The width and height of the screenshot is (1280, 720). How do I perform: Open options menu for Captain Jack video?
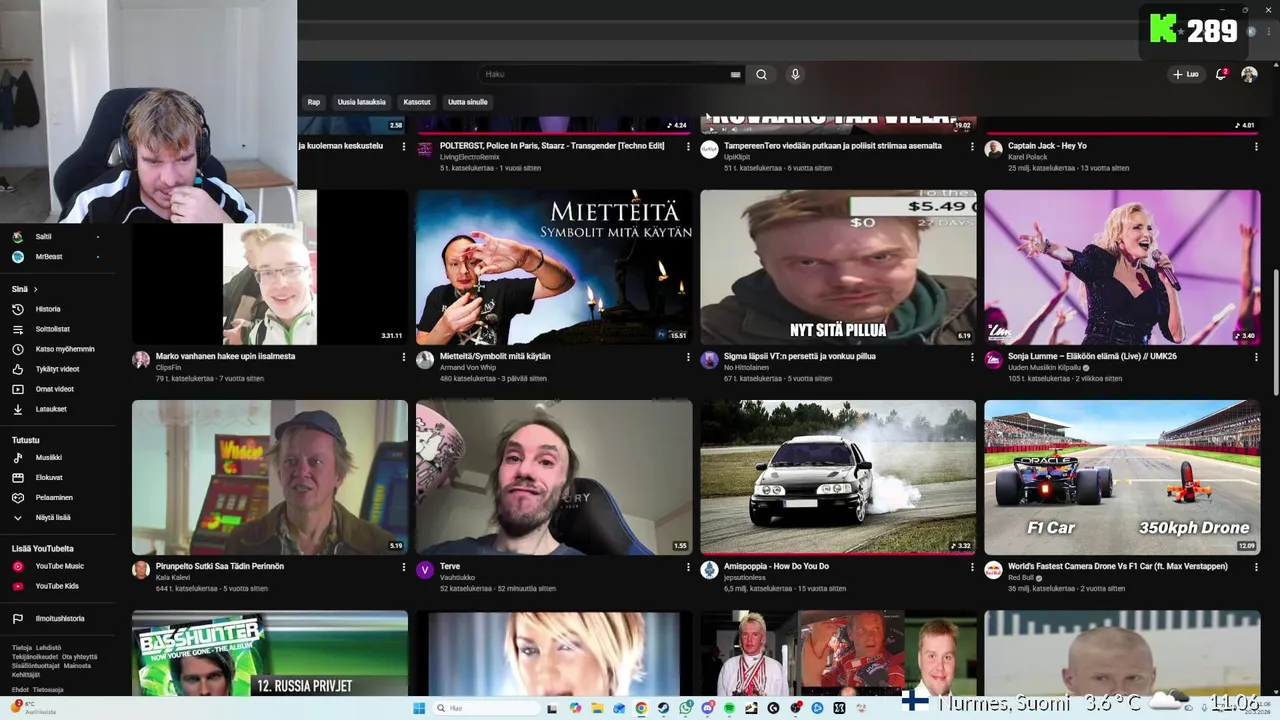tap(1256, 147)
